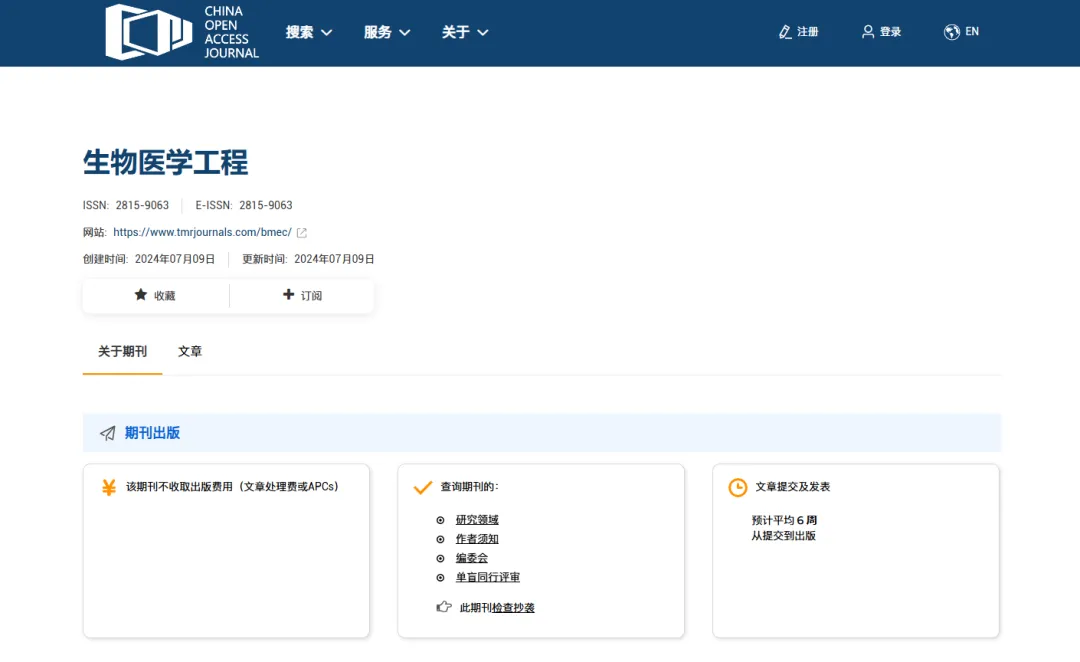Click the 该期刊不收取出版费用 text
The image size is (1080, 662).
232,487
